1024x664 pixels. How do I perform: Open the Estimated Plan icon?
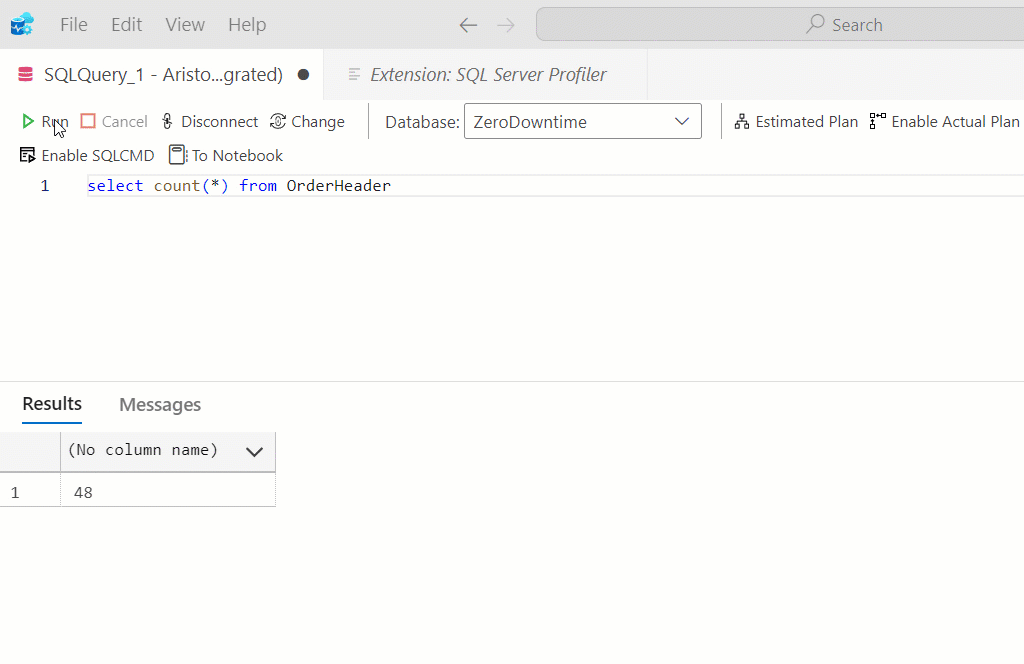(742, 122)
